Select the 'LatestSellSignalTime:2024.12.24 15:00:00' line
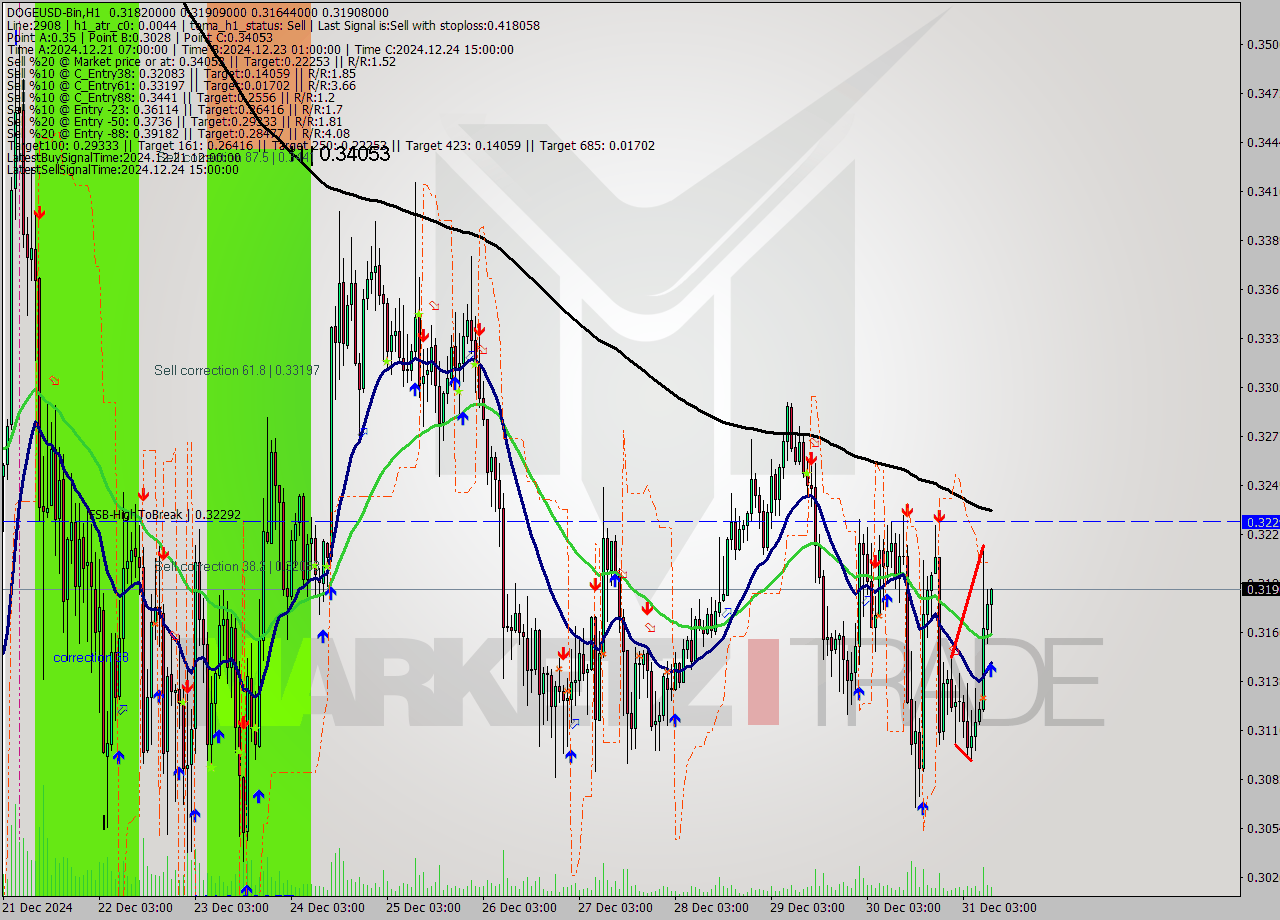Screen dimensions: 1280x920 click(x=122, y=170)
